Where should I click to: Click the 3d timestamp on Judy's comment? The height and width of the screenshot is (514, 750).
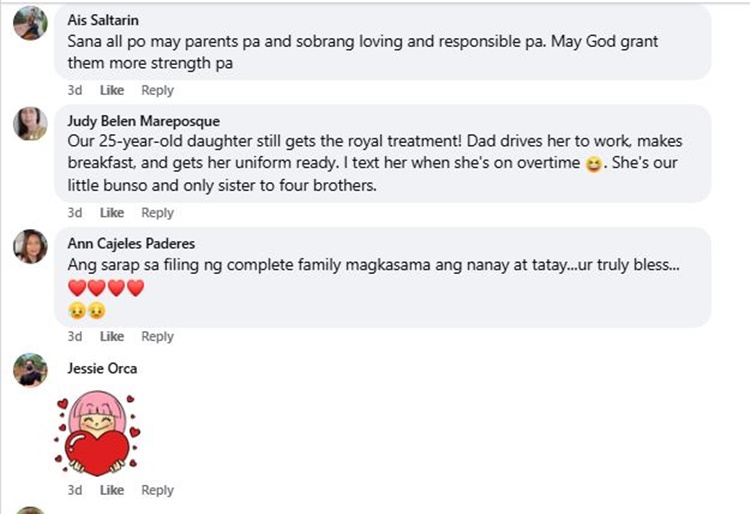pyautogui.click(x=75, y=213)
